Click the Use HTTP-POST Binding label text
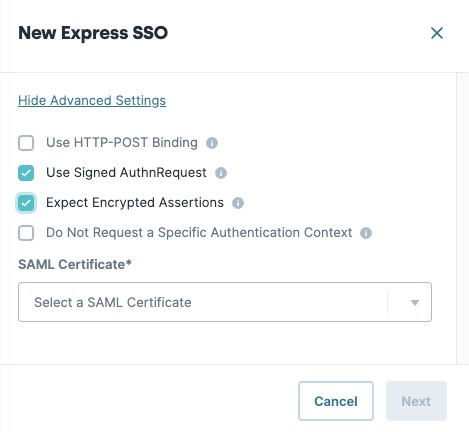The image size is (469, 432). (x=122, y=143)
